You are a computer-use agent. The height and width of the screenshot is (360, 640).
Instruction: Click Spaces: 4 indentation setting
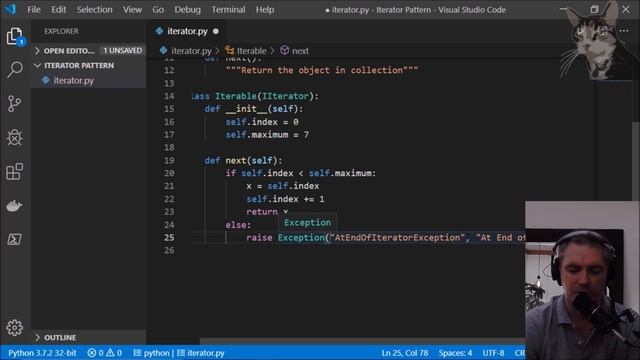click(x=455, y=353)
